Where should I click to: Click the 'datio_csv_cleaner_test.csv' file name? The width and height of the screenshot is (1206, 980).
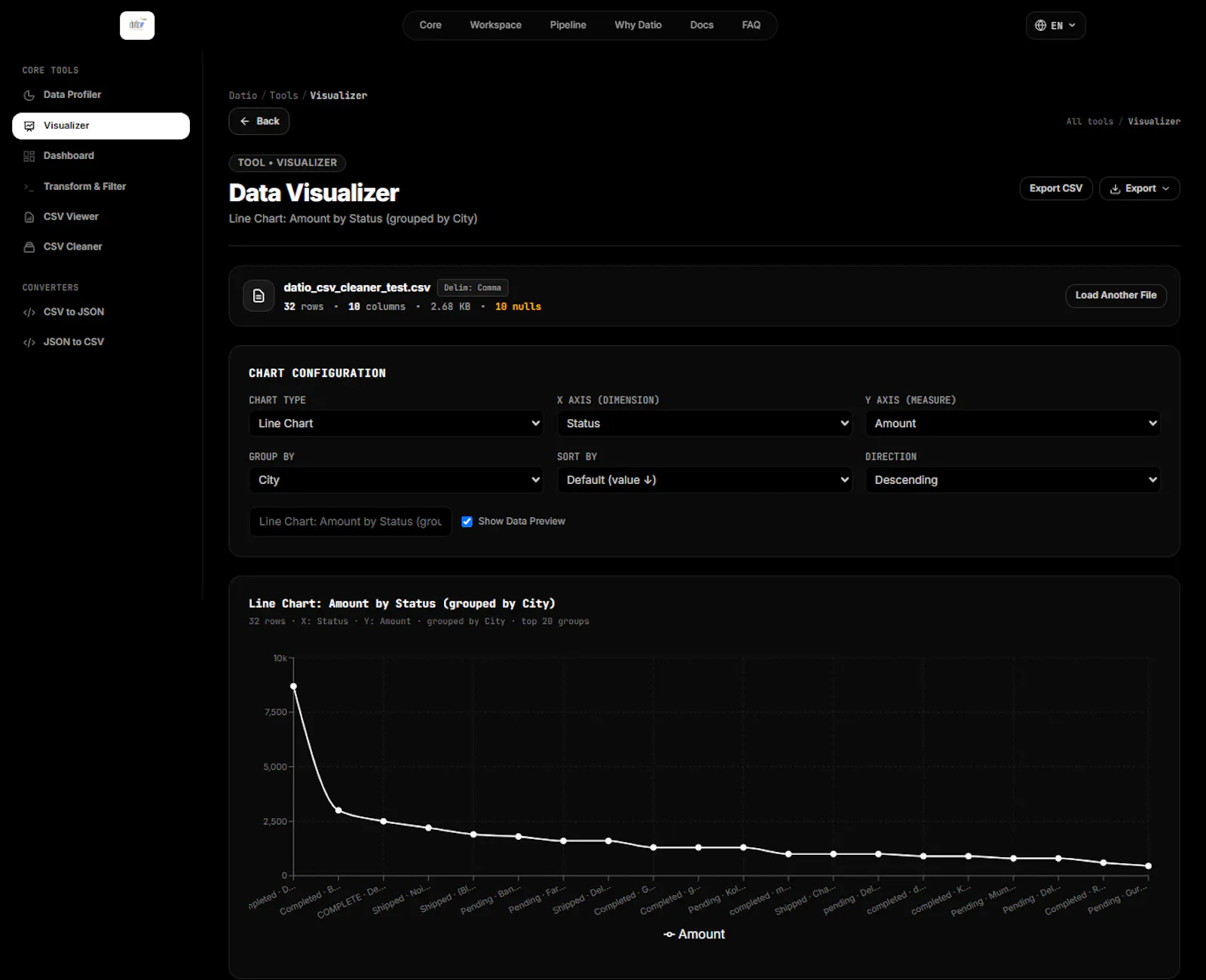357,288
